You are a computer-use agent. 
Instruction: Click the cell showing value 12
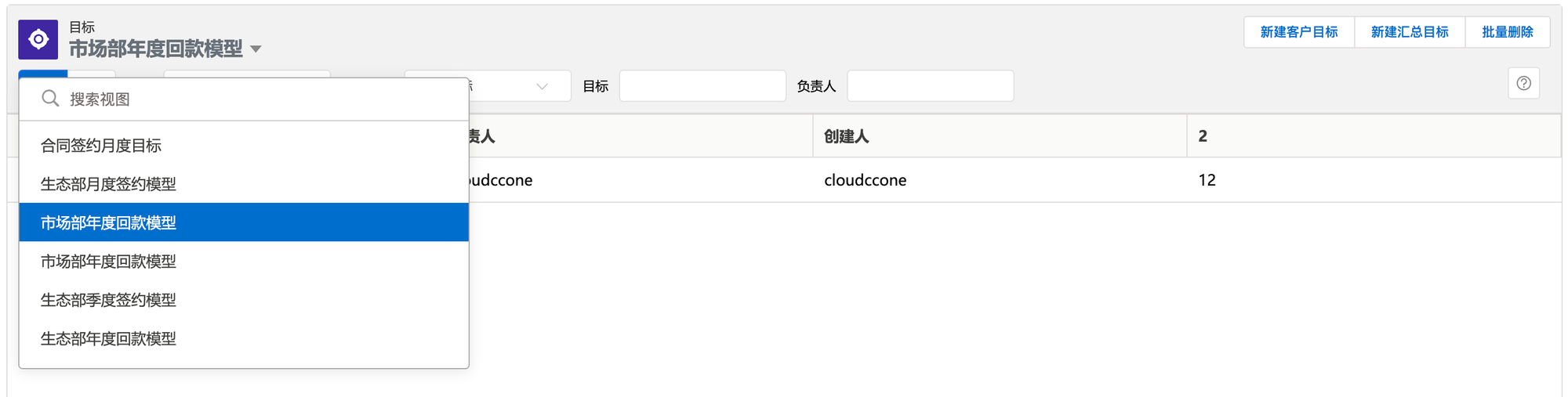1207,180
